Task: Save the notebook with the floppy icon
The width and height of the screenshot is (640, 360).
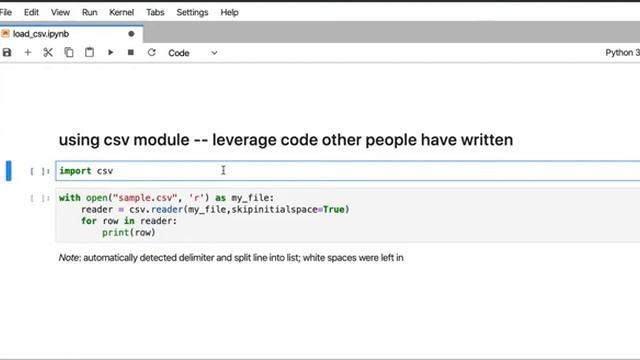Action: pyautogui.click(x=7, y=53)
